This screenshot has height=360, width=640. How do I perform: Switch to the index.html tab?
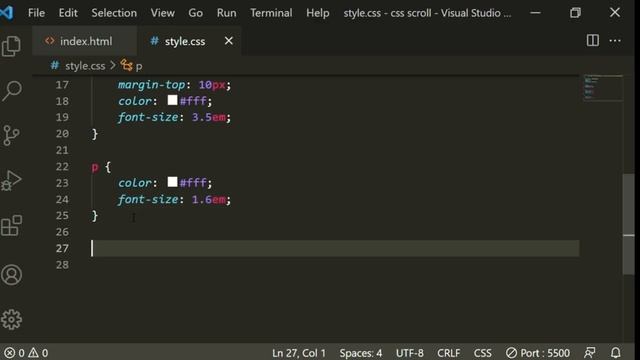pyautogui.click(x=84, y=41)
